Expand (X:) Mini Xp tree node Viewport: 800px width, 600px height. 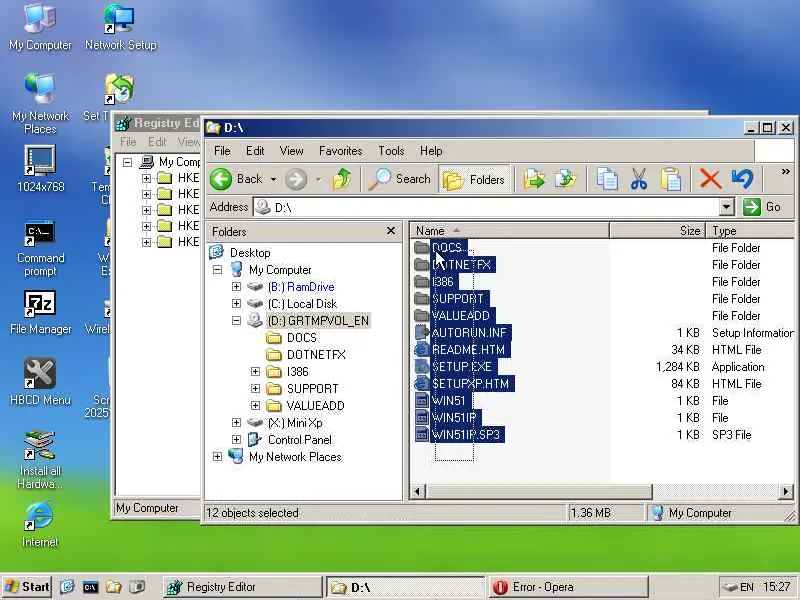[x=236, y=422]
